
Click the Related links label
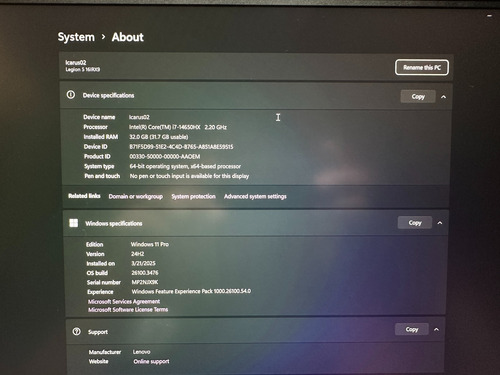point(84,196)
